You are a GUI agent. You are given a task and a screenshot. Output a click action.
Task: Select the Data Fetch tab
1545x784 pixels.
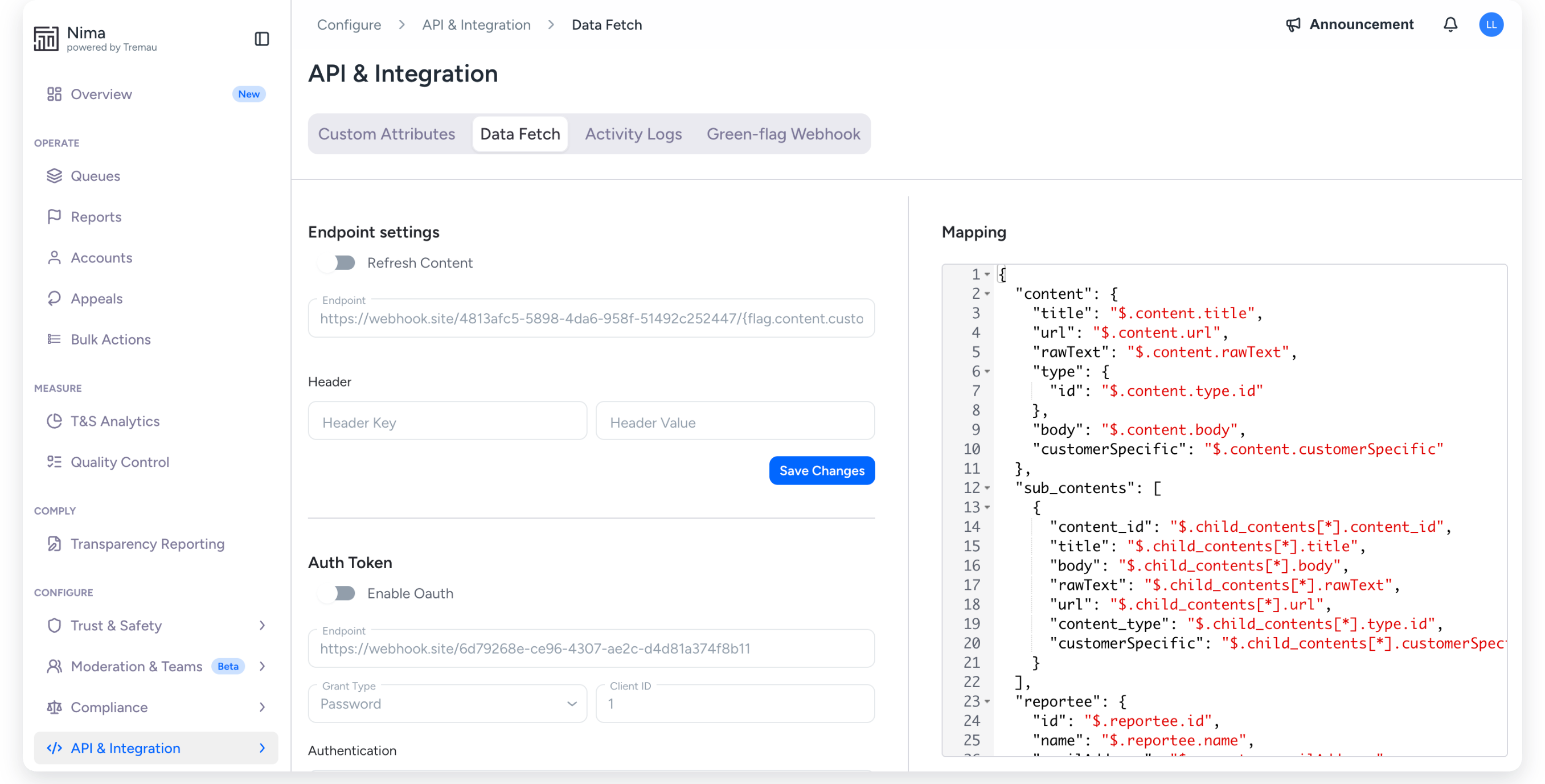[520, 134]
